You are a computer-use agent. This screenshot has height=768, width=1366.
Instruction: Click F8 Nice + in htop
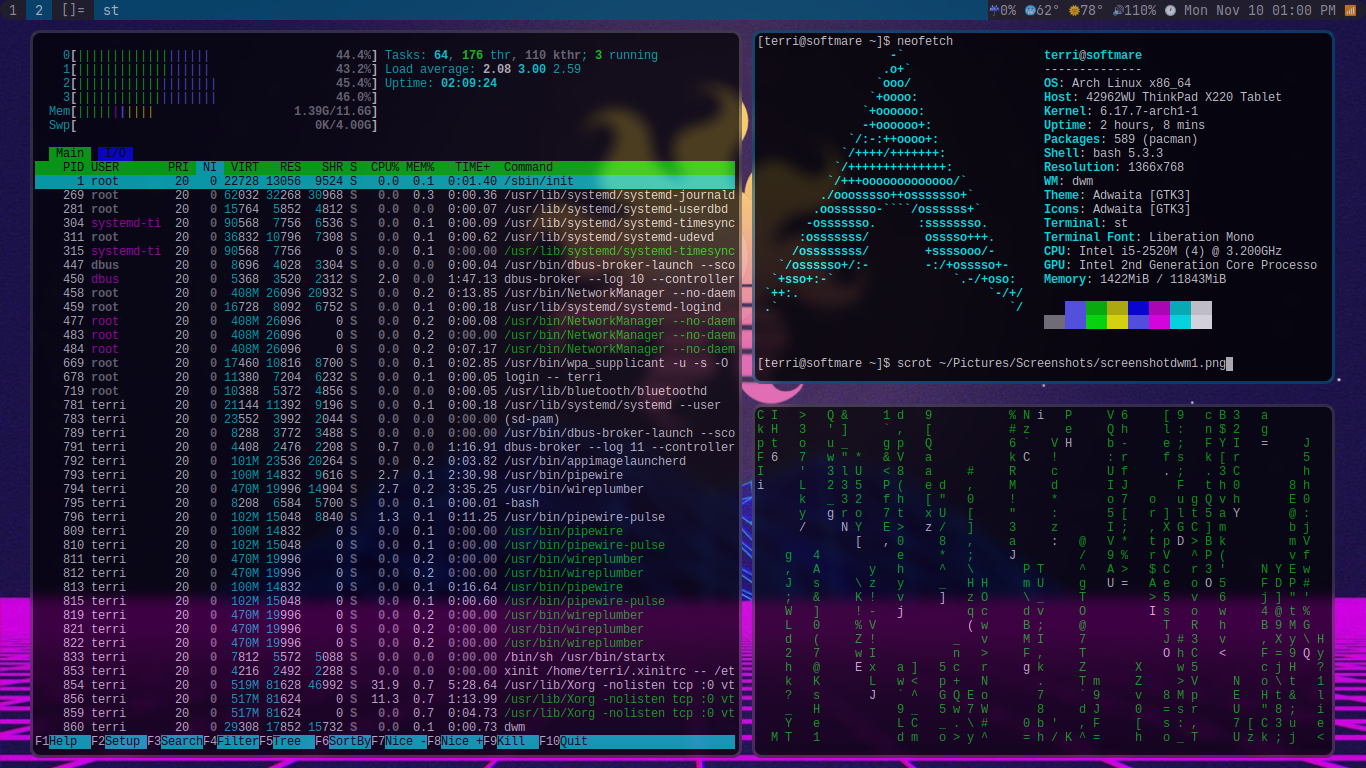(455, 742)
